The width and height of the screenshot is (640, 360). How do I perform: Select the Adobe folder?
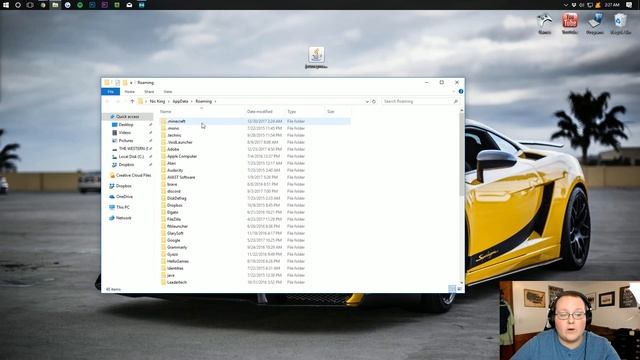tap(173, 149)
